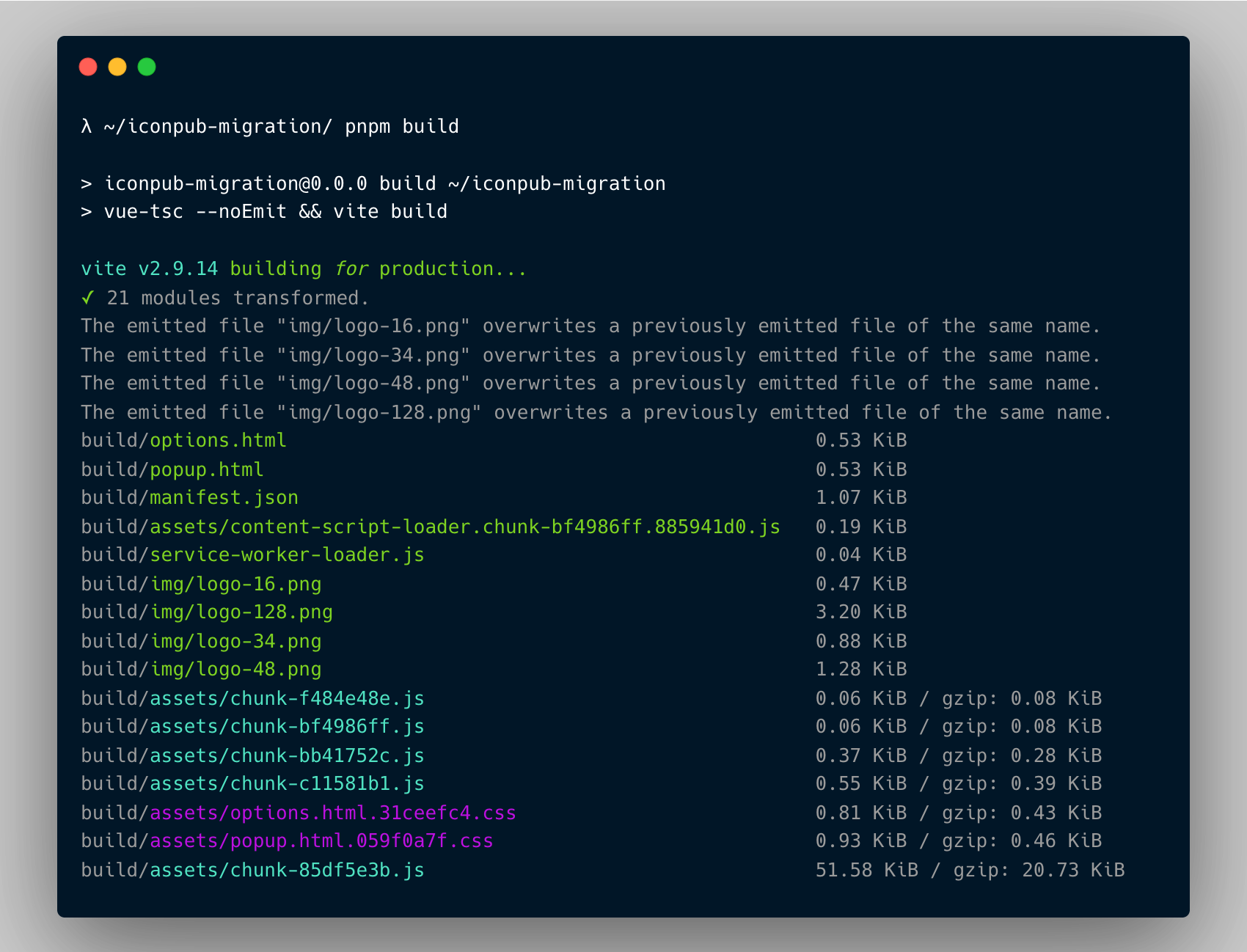Screen dimensions: 1247x952
Task: Click the '3.20 KiB' size value
Action: coord(861,612)
